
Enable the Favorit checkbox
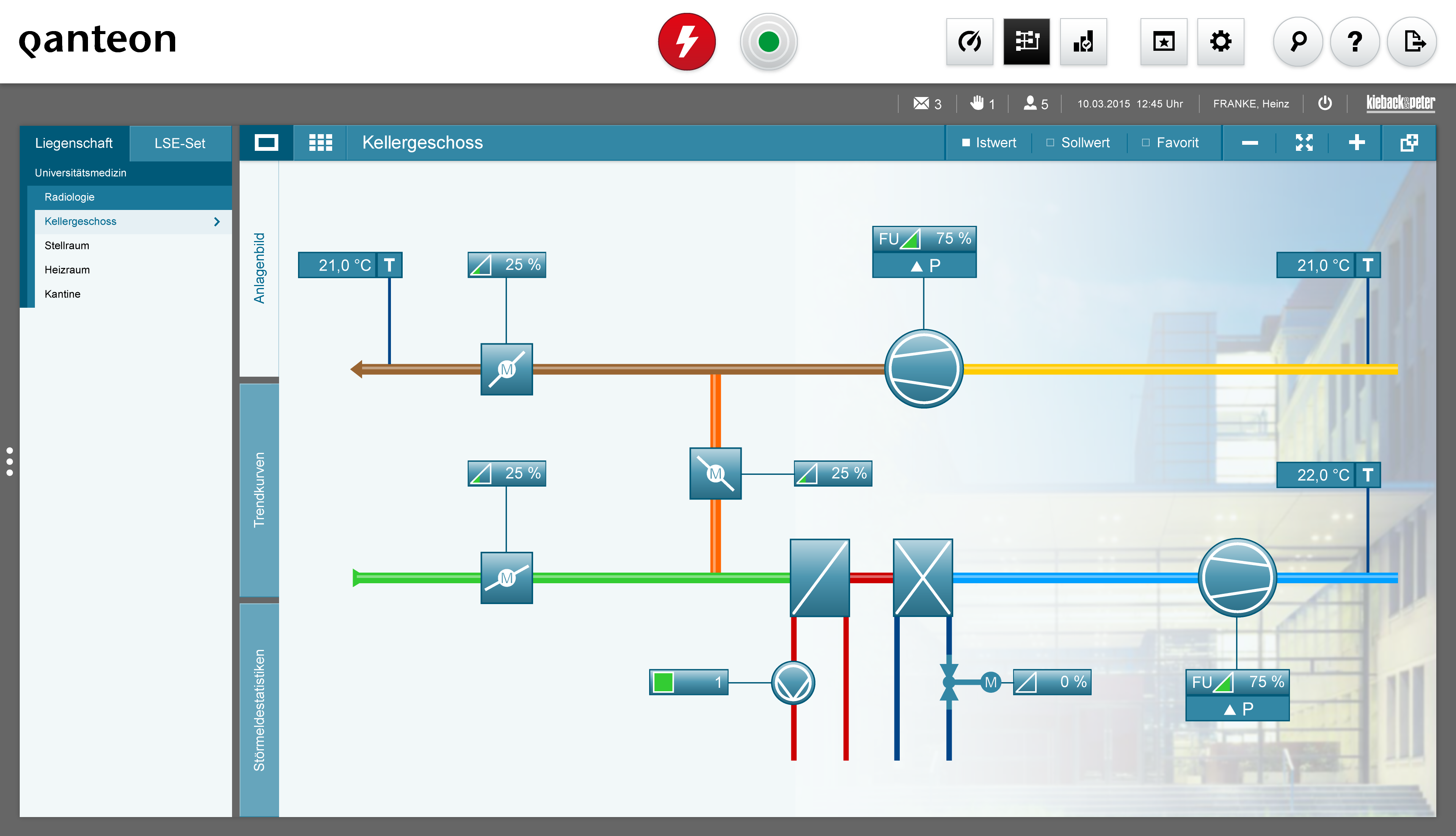1145,143
